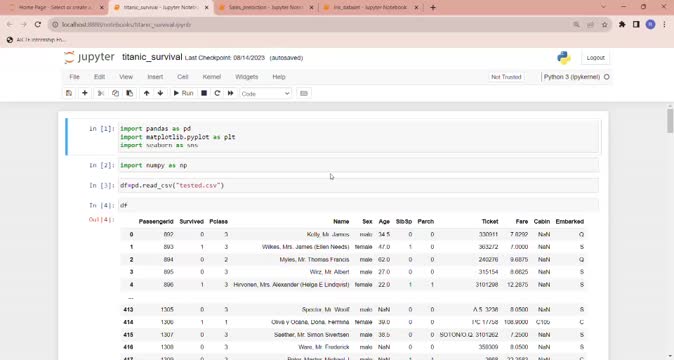Paste cells below icon in toolbar
Viewport: 674px width, 360px height.
129,93
